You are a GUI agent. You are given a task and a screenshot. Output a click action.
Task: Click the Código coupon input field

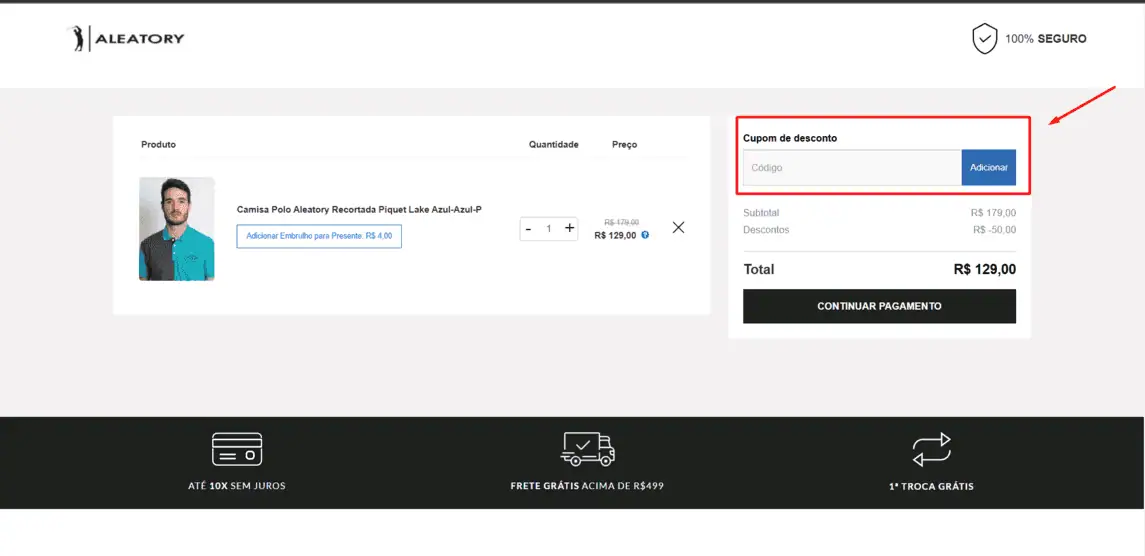pos(852,167)
